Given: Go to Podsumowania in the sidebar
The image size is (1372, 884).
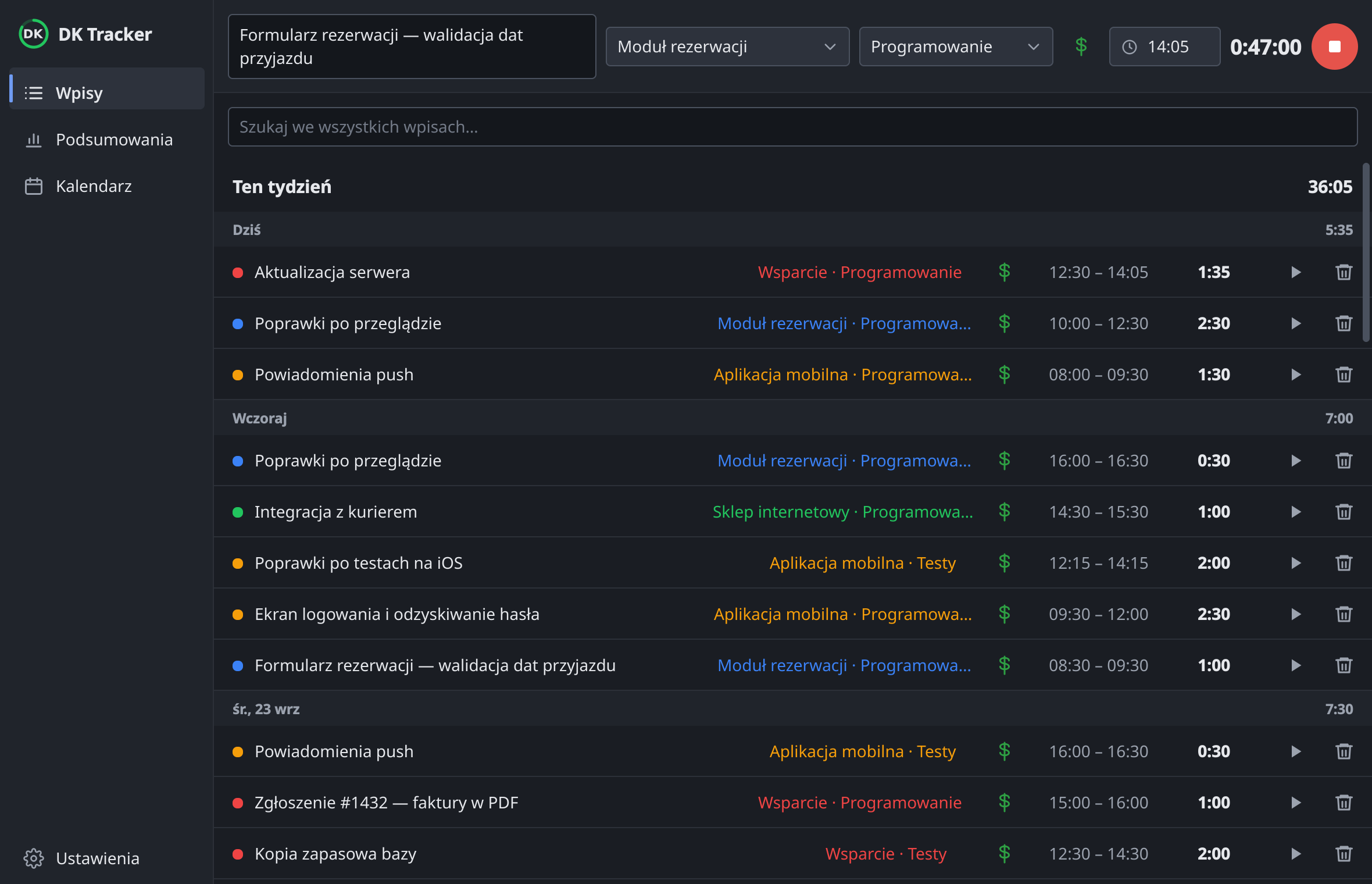Looking at the screenshot, I should [x=107, y=140].
